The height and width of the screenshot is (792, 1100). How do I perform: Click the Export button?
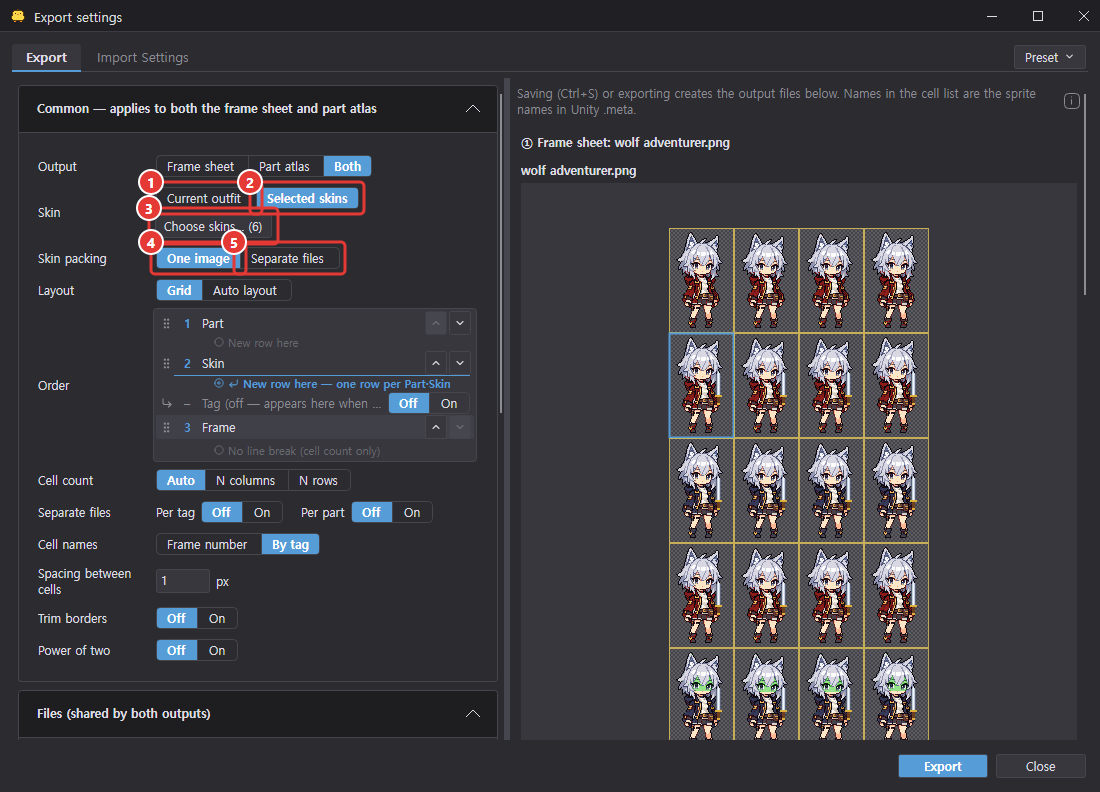pos(942,766)
